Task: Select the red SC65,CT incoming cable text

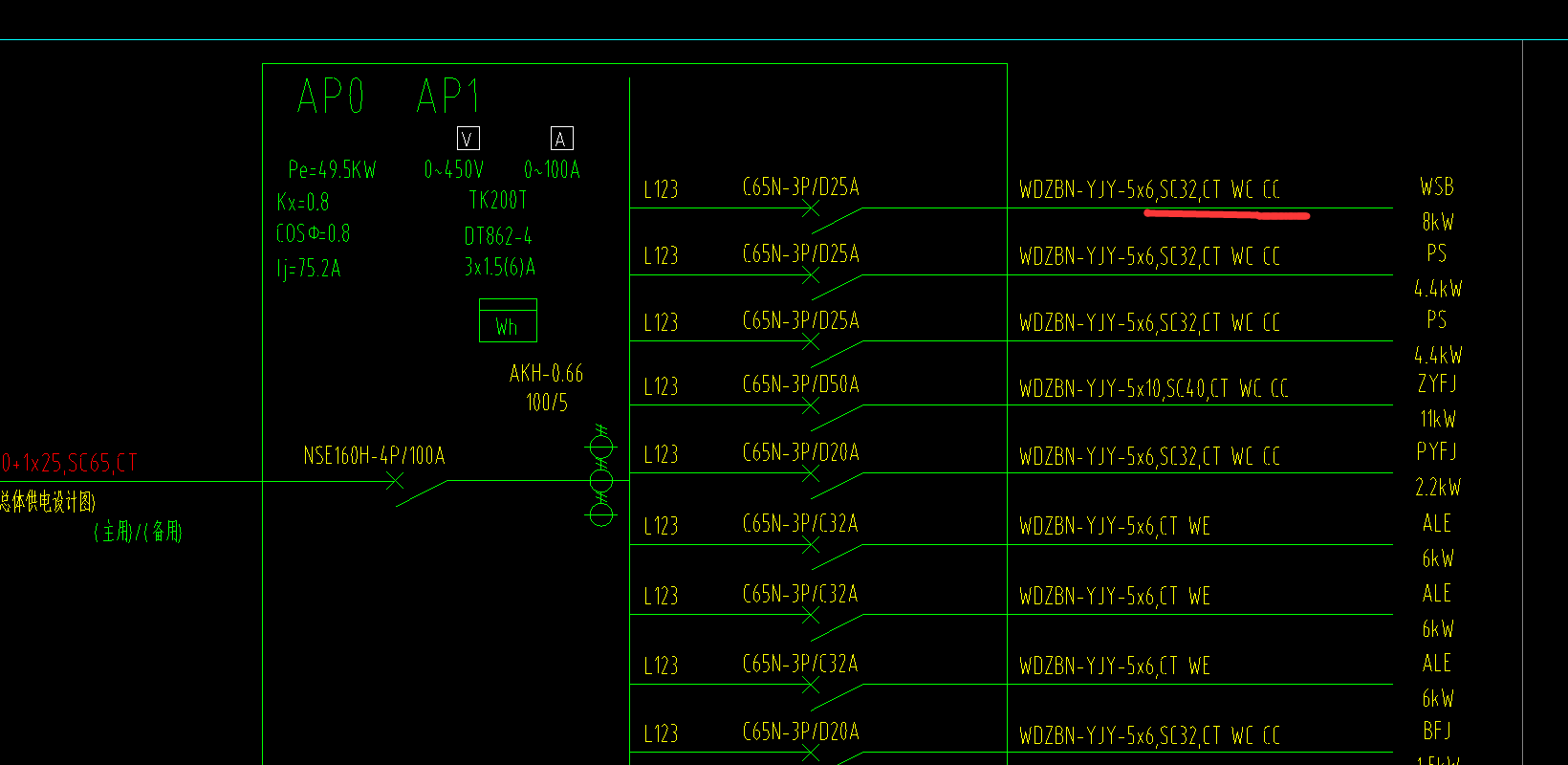Action: pyautogui.click(x=101, y=464)
